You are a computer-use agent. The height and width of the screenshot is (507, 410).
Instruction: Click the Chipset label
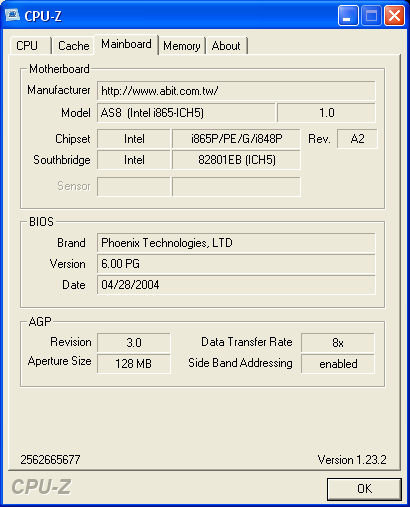point(73,139)
